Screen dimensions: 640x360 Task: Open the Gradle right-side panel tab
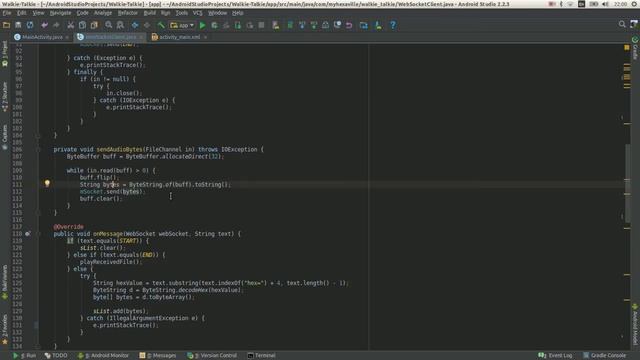click(635, 48)
